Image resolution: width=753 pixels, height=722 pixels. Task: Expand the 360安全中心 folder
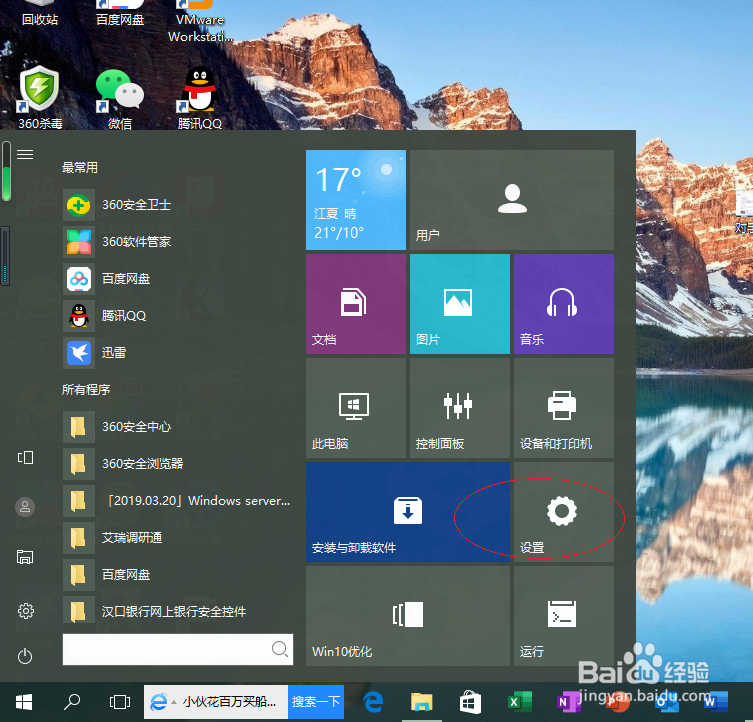(177, 427)
